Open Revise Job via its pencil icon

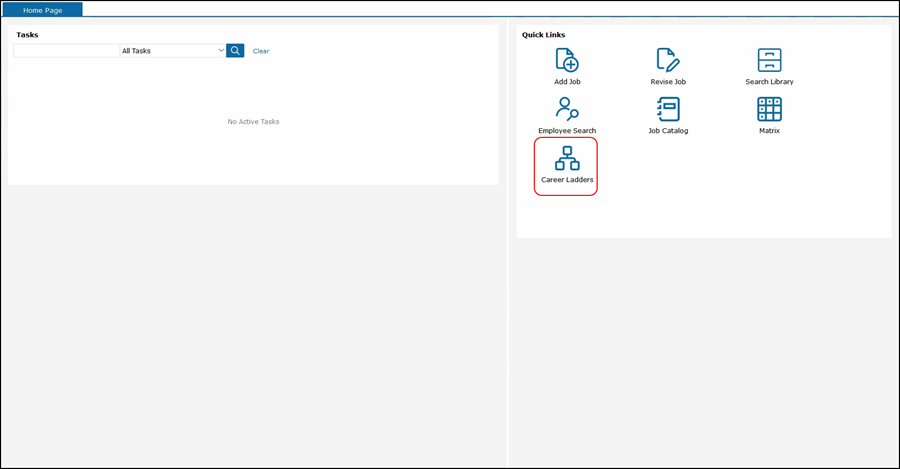click(668, 60)
